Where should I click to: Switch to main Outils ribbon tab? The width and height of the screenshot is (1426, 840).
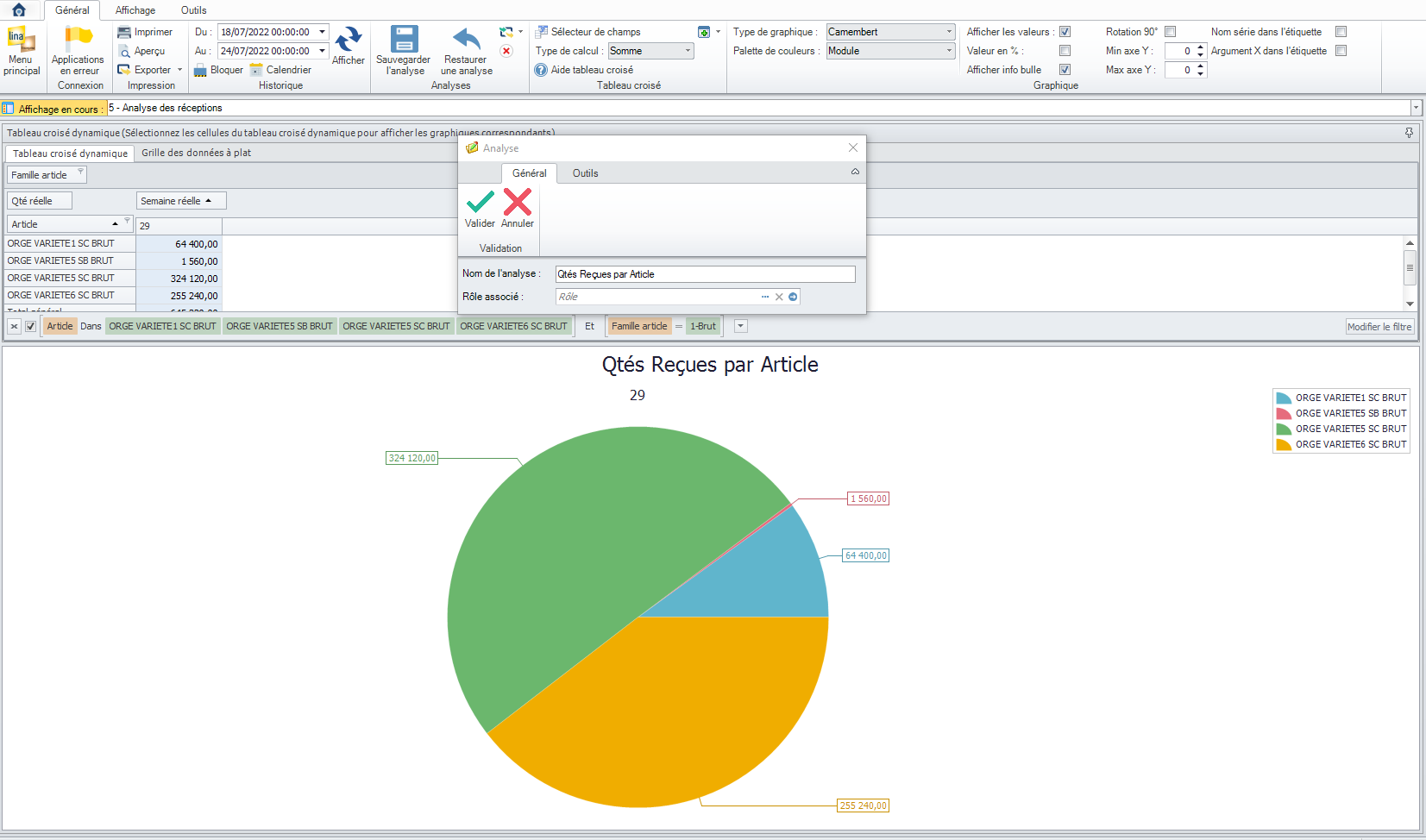tap(193, 10)
